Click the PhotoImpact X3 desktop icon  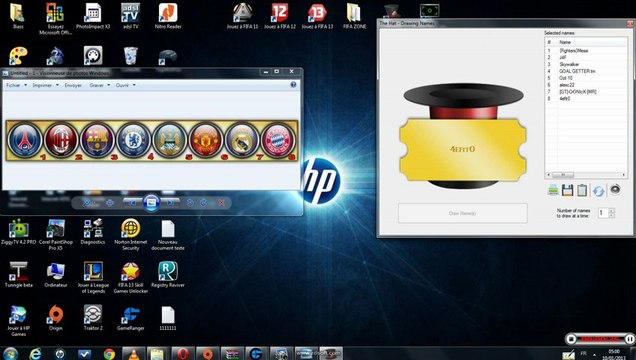click(93, 16)
